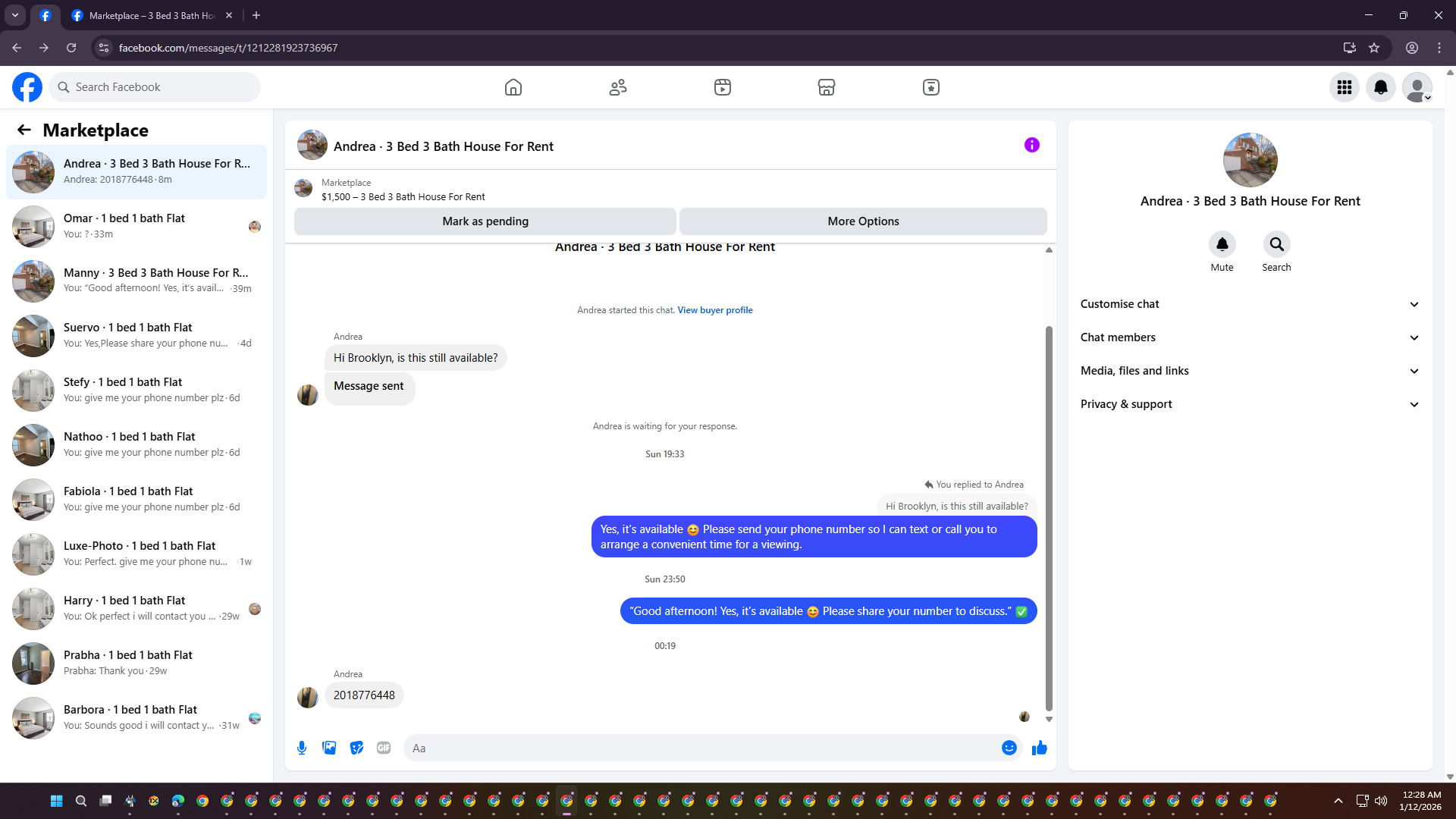Open the Facebook menu grid icon
Image resolution: width=1456 pixels, height=819 pixels.
(1345, 87)
